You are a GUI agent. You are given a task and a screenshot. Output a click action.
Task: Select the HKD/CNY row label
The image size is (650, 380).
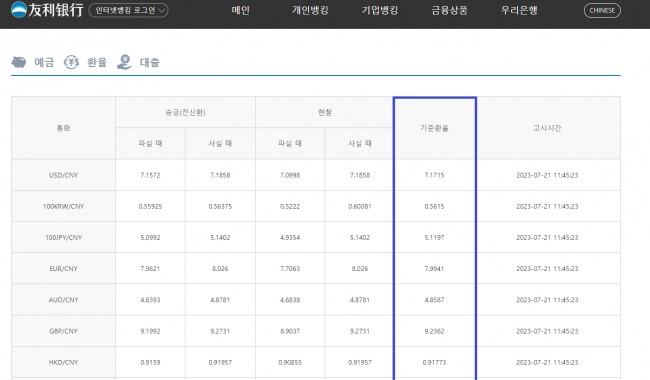[x=63, y=362]
